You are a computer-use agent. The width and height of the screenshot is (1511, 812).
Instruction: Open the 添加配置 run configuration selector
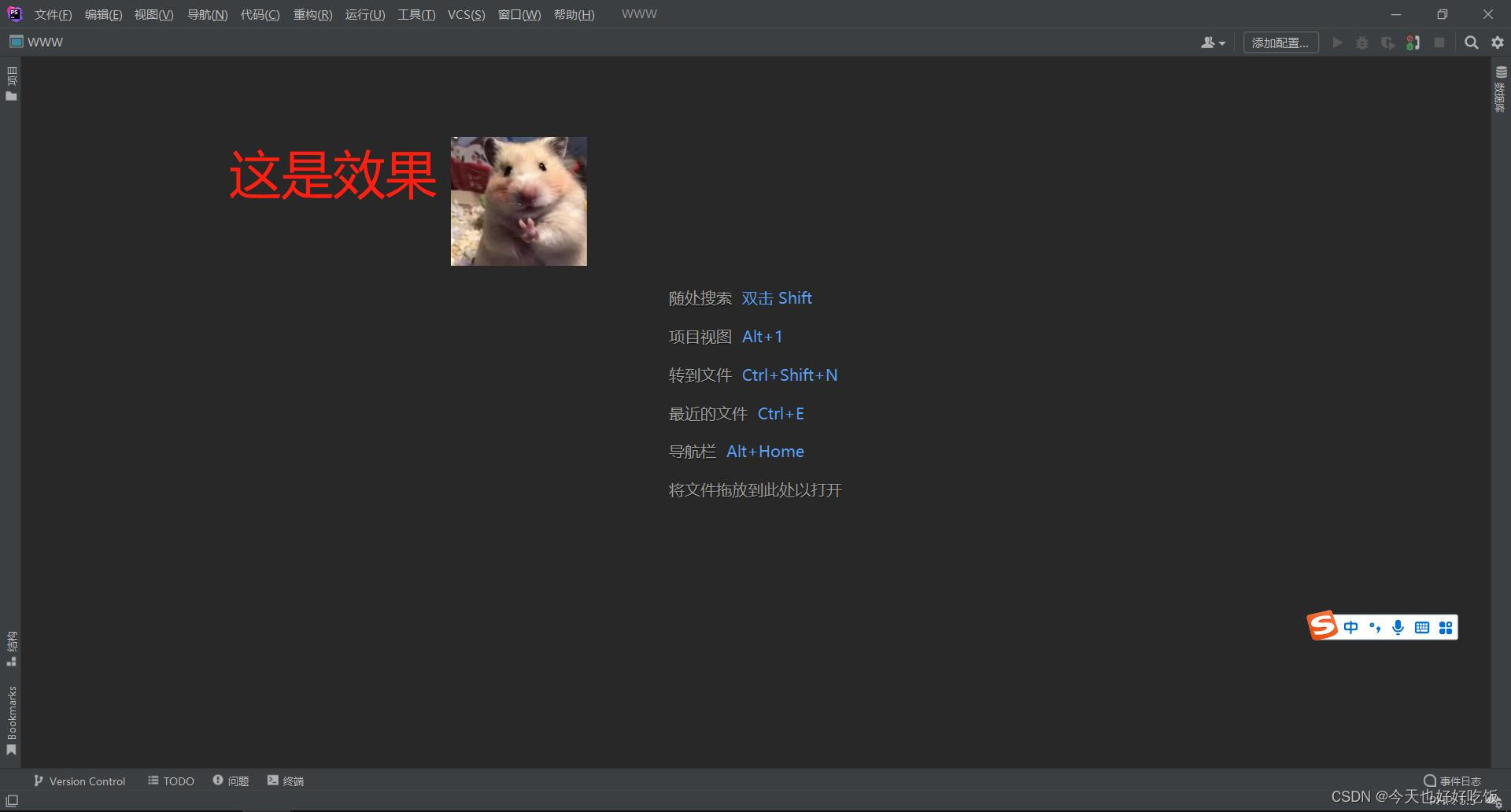[x=1280, y=42]
